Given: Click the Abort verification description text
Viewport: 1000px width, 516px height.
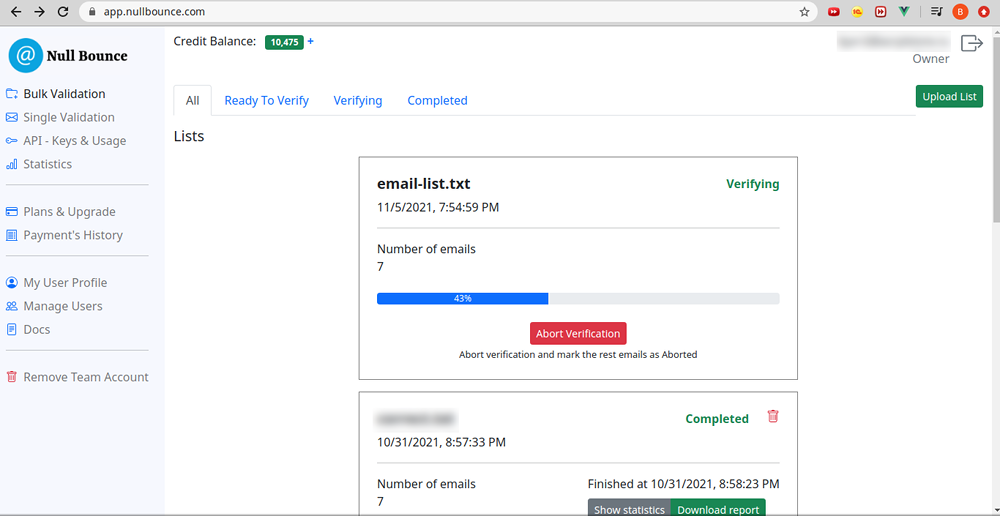Looking at the screenshot, I should pos(578,355).
